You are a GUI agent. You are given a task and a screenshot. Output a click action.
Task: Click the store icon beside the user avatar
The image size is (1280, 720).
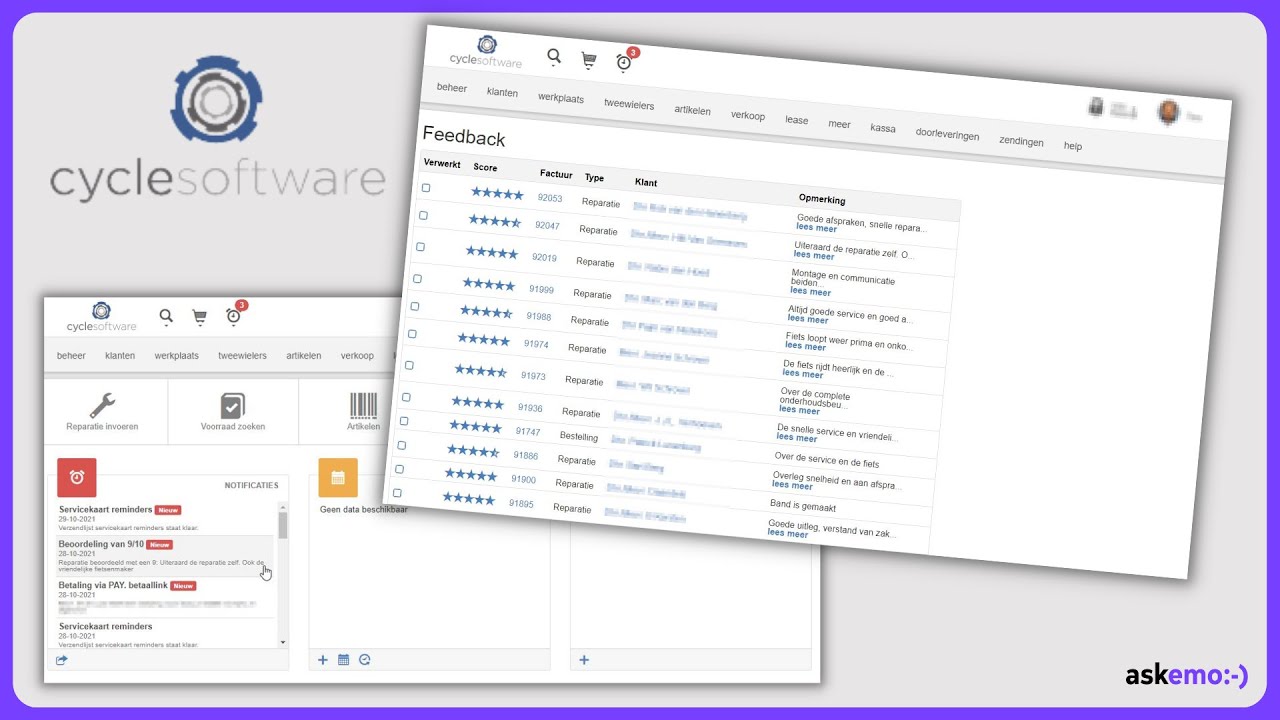pos(1096,106)
